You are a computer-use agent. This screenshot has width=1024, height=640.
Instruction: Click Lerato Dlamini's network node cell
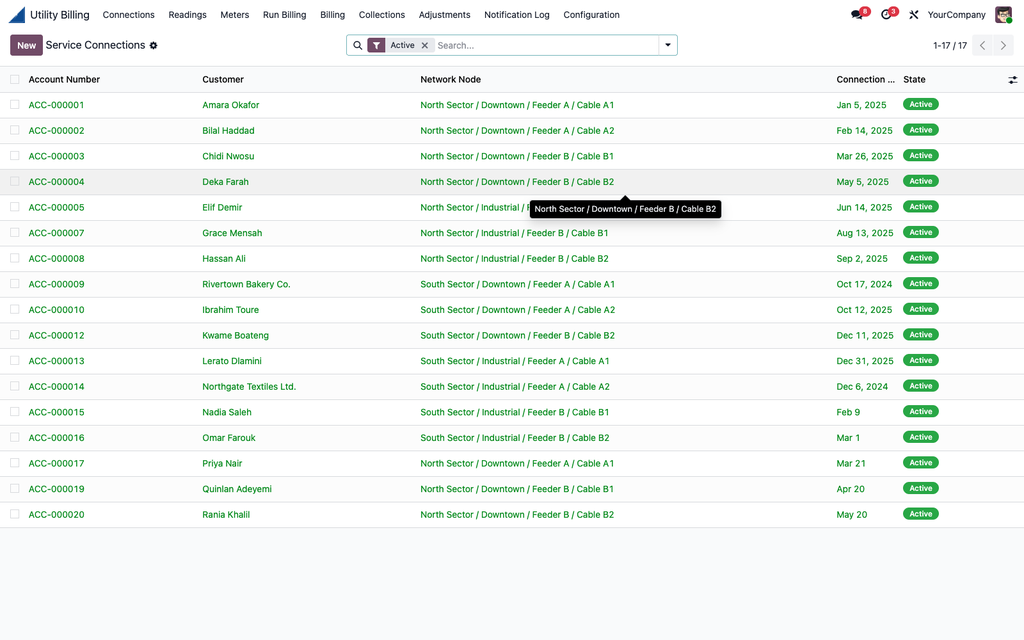(515, 361)
